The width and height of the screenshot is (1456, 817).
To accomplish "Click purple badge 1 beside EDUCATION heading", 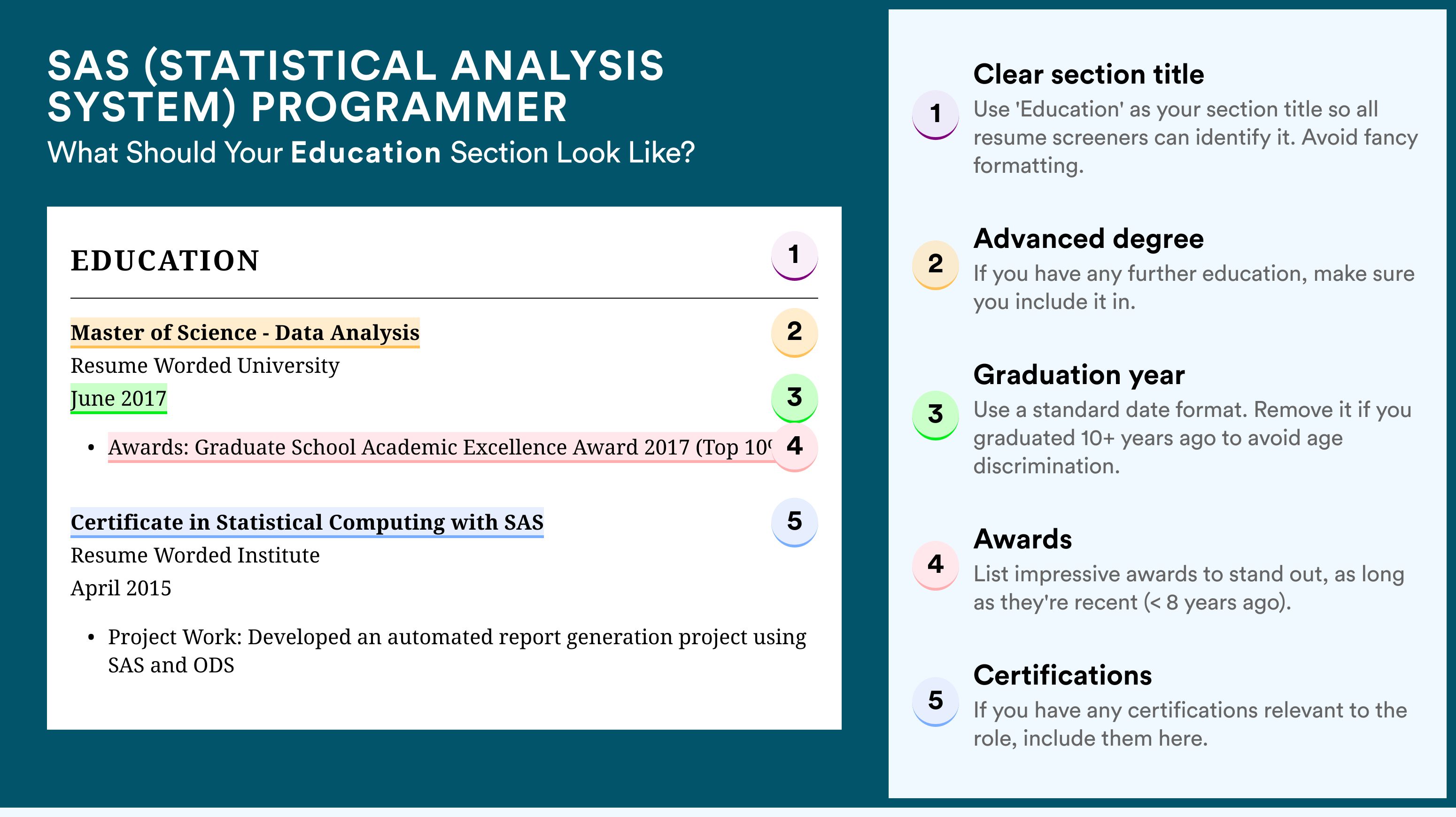I will coord(794,255).
